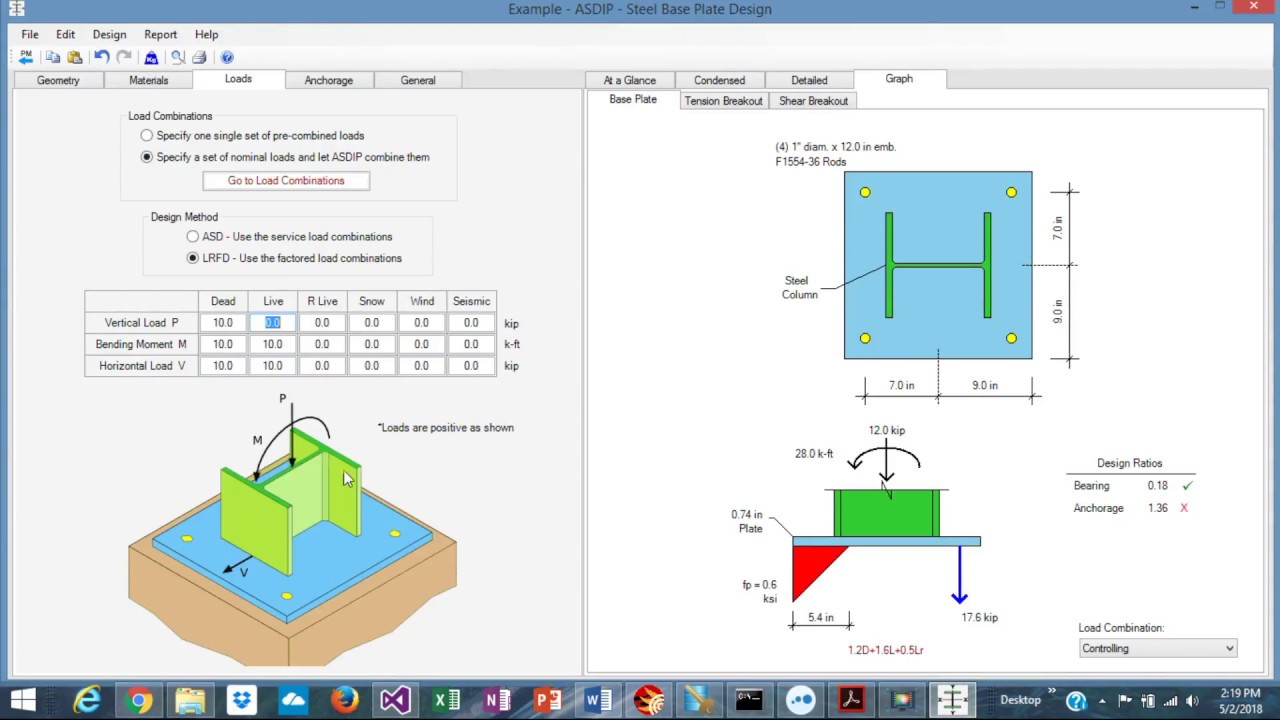The width and height of the screenshot is (1280, 720).
Task: Click Vertical Load P Wind field
Action: point(421,323)
